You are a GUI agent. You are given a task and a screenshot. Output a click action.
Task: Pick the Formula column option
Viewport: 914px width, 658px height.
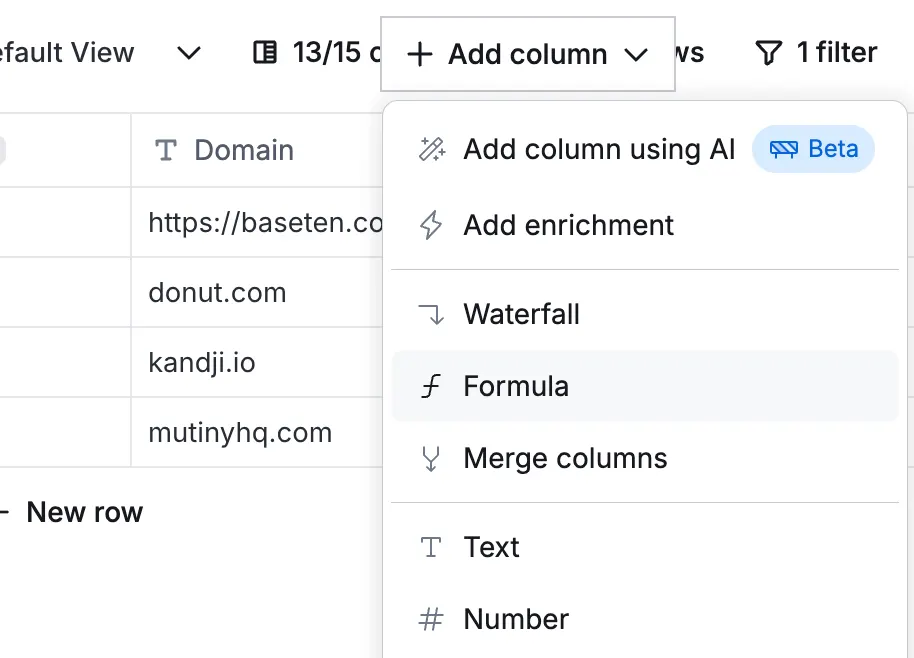point(645,386)
